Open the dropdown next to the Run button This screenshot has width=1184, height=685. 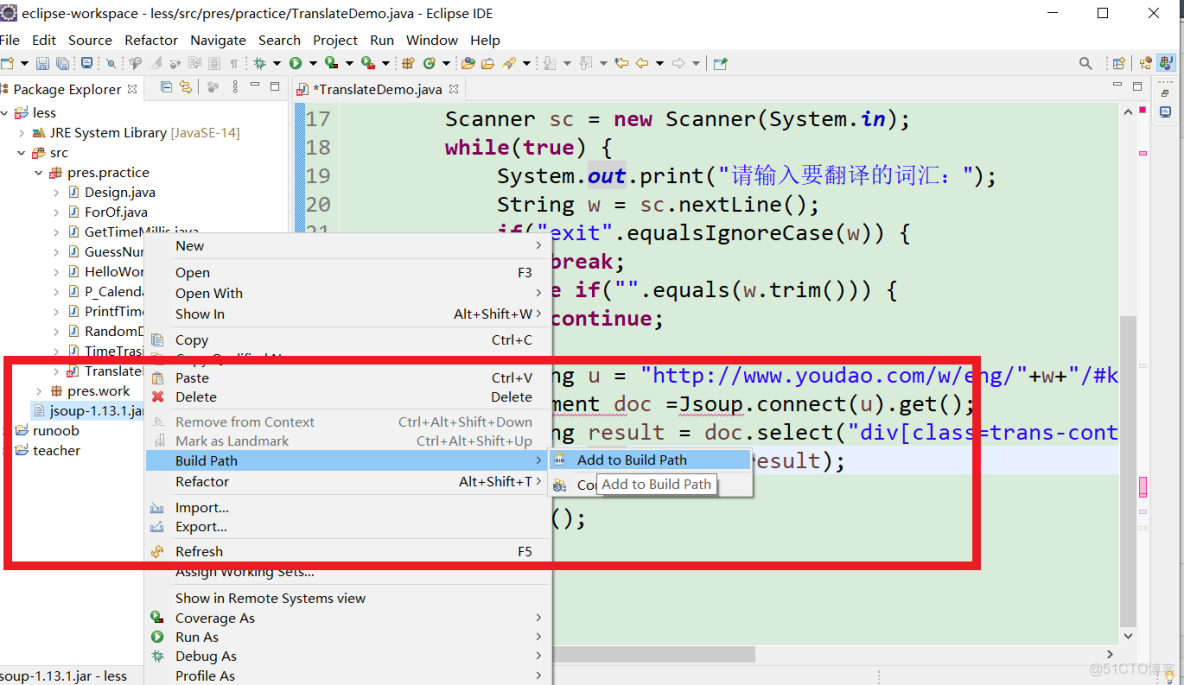click(x=313, y=63)
